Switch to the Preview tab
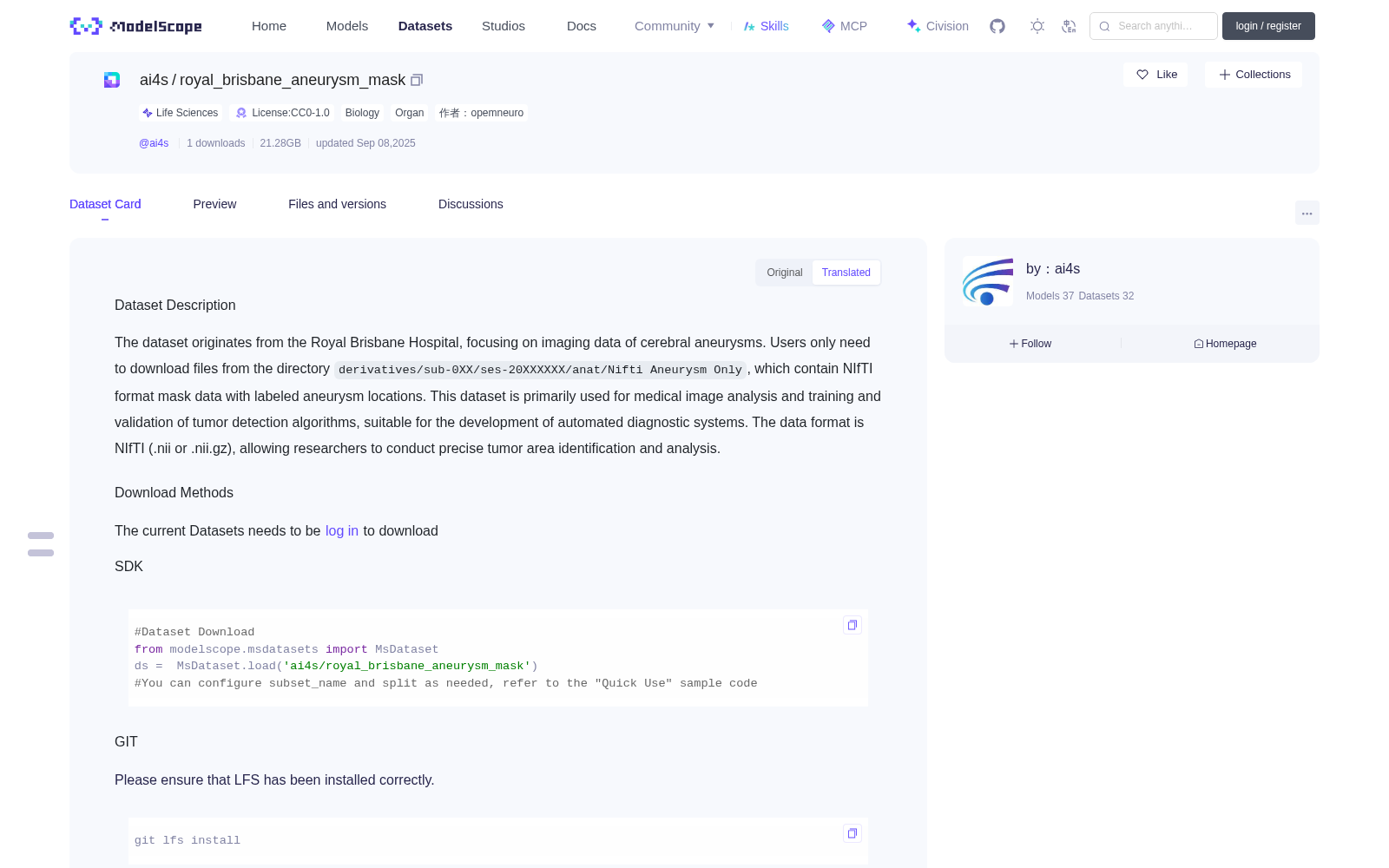1389x868 pixels. point(214,204)
